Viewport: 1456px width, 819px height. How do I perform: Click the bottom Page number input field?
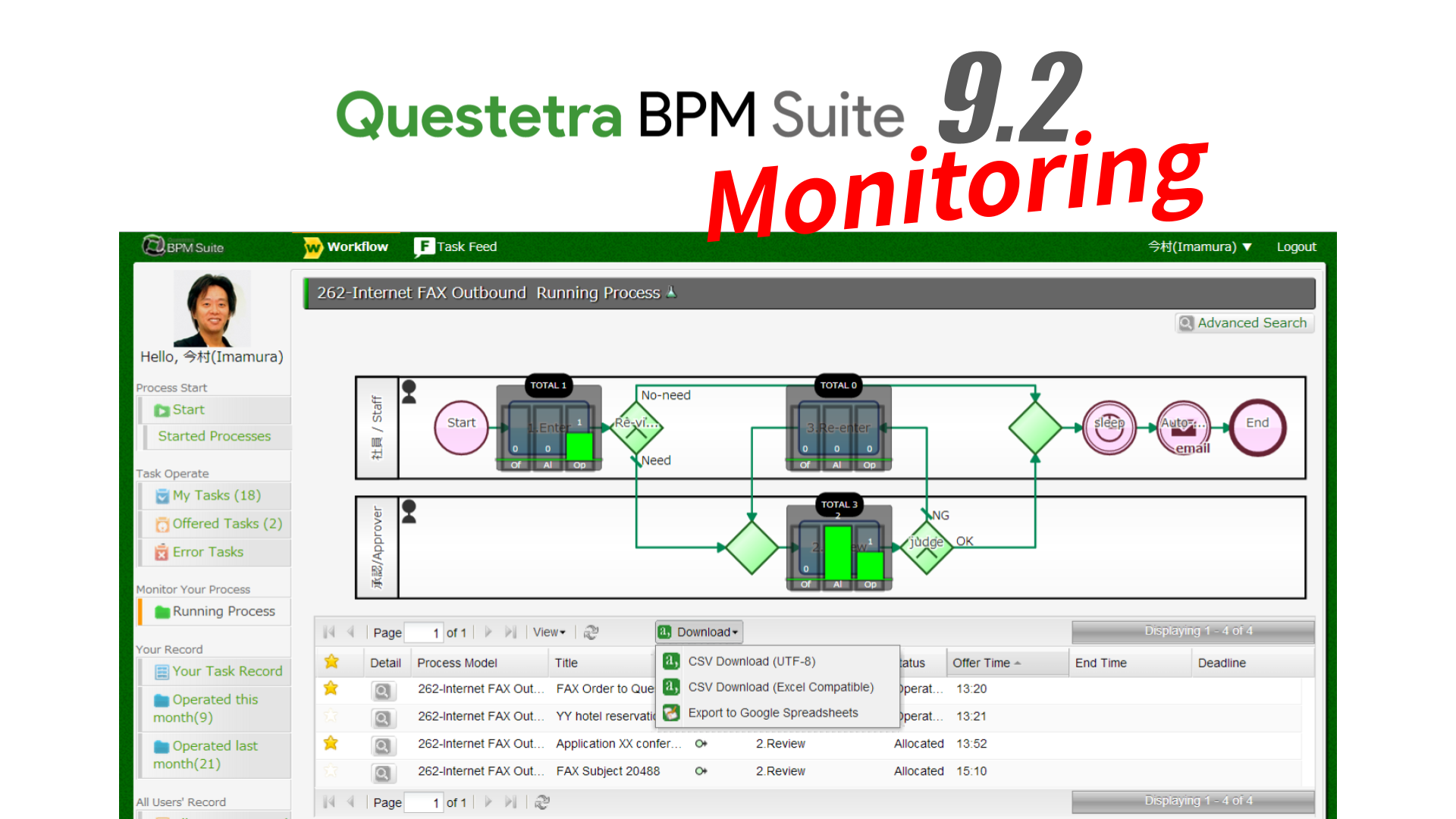point(424,802)
